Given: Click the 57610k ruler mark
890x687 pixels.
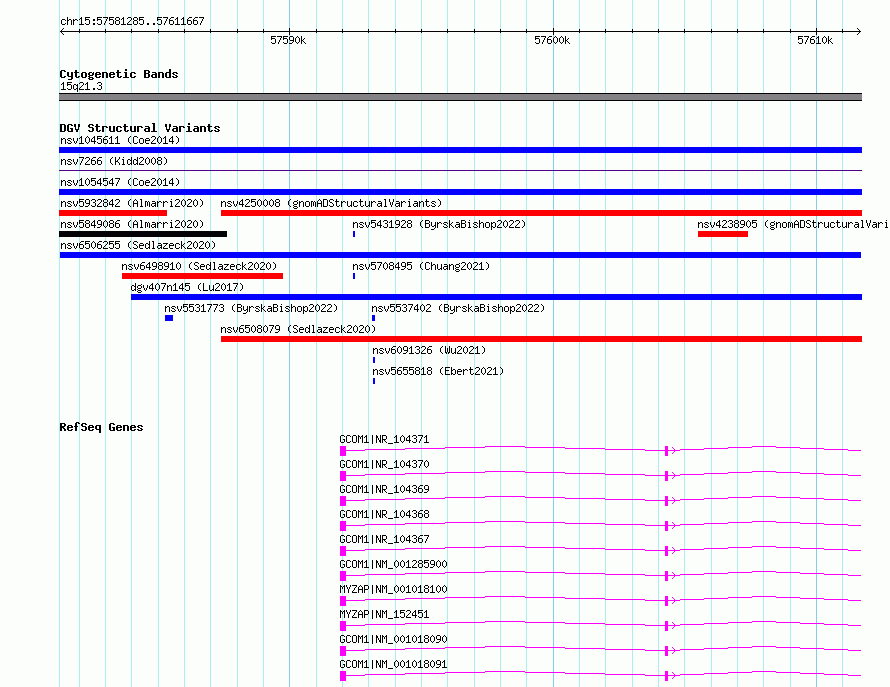Looking at the screenshot, I should [x=815, y=40].
